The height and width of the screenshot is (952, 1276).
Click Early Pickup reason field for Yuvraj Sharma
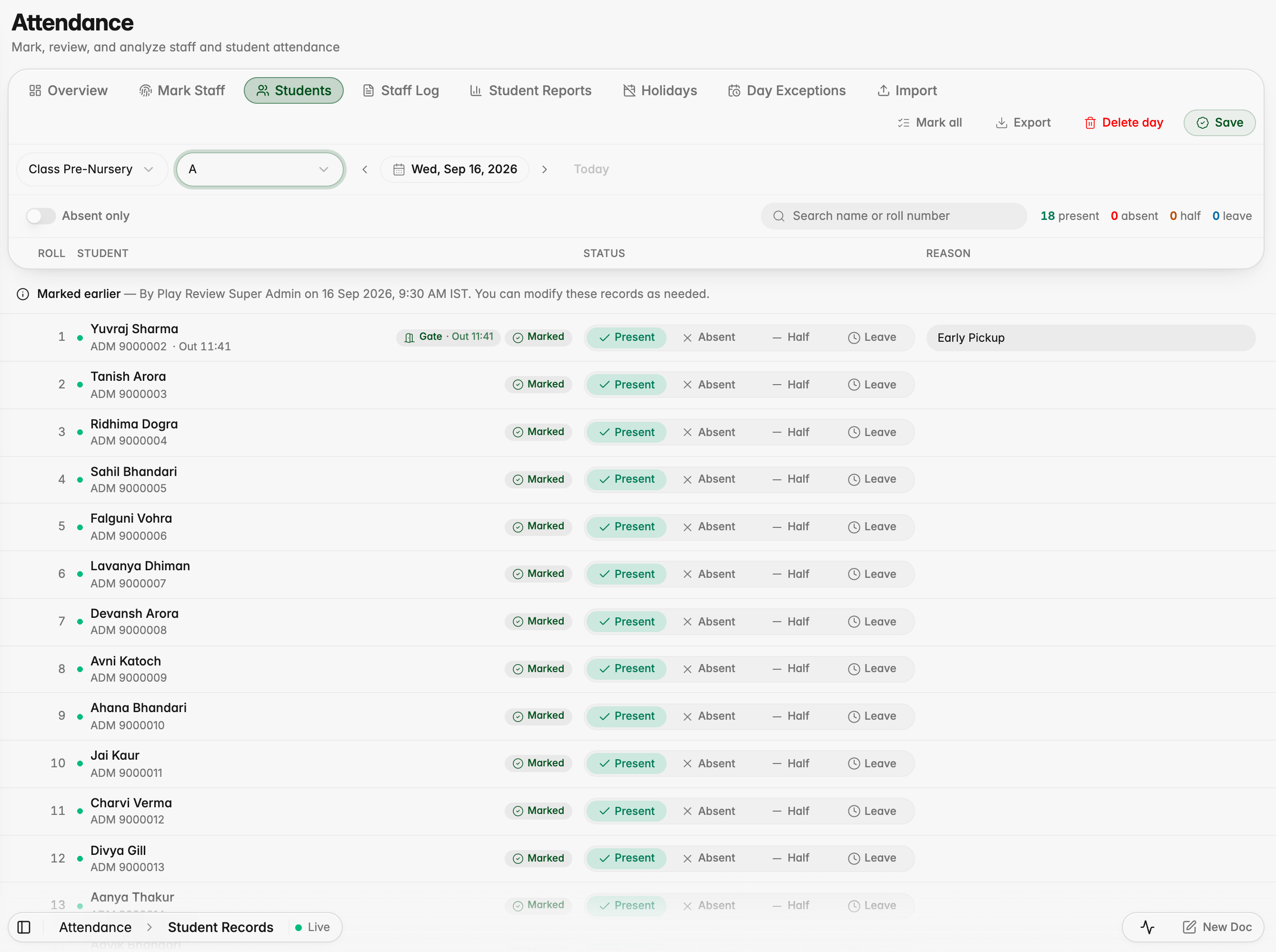(1091, 337)
